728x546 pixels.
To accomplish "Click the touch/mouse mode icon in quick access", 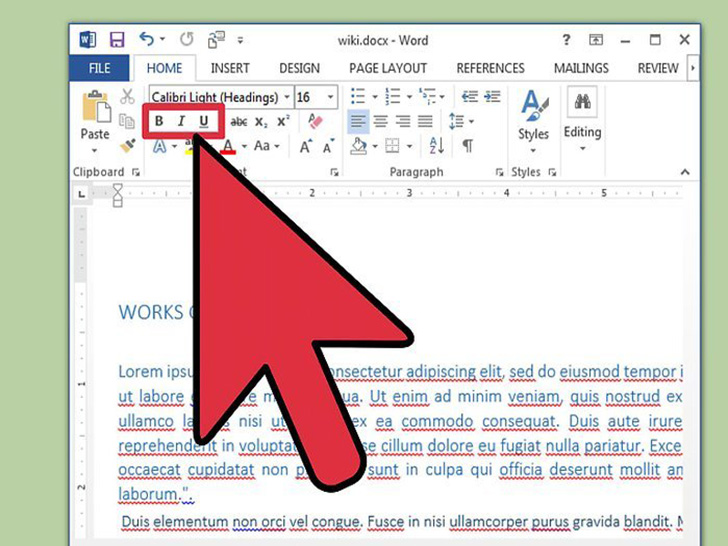I will 216,40.
